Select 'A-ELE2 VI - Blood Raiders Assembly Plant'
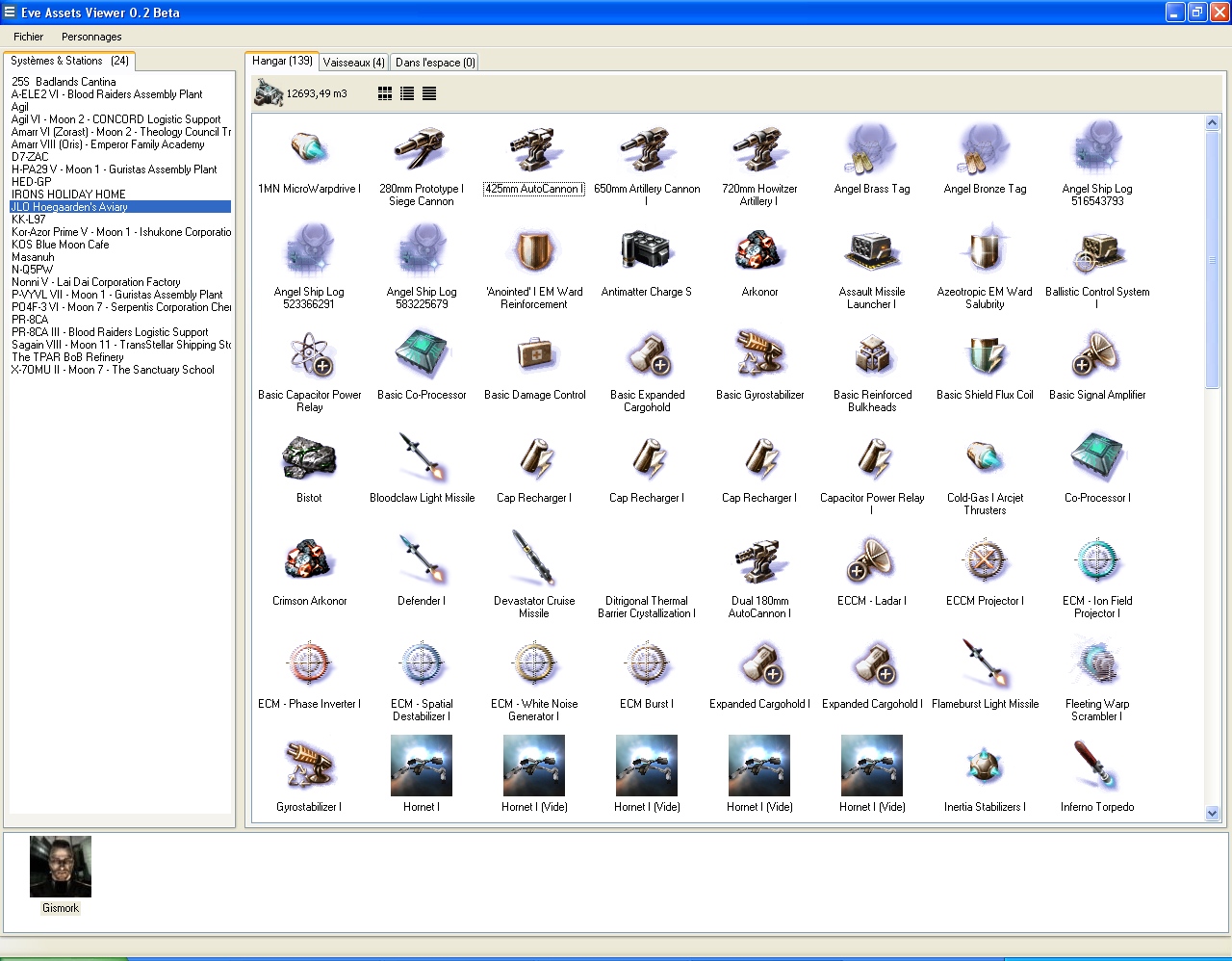The height and width of the screenshot is (961, 1232). pos(107,94)
